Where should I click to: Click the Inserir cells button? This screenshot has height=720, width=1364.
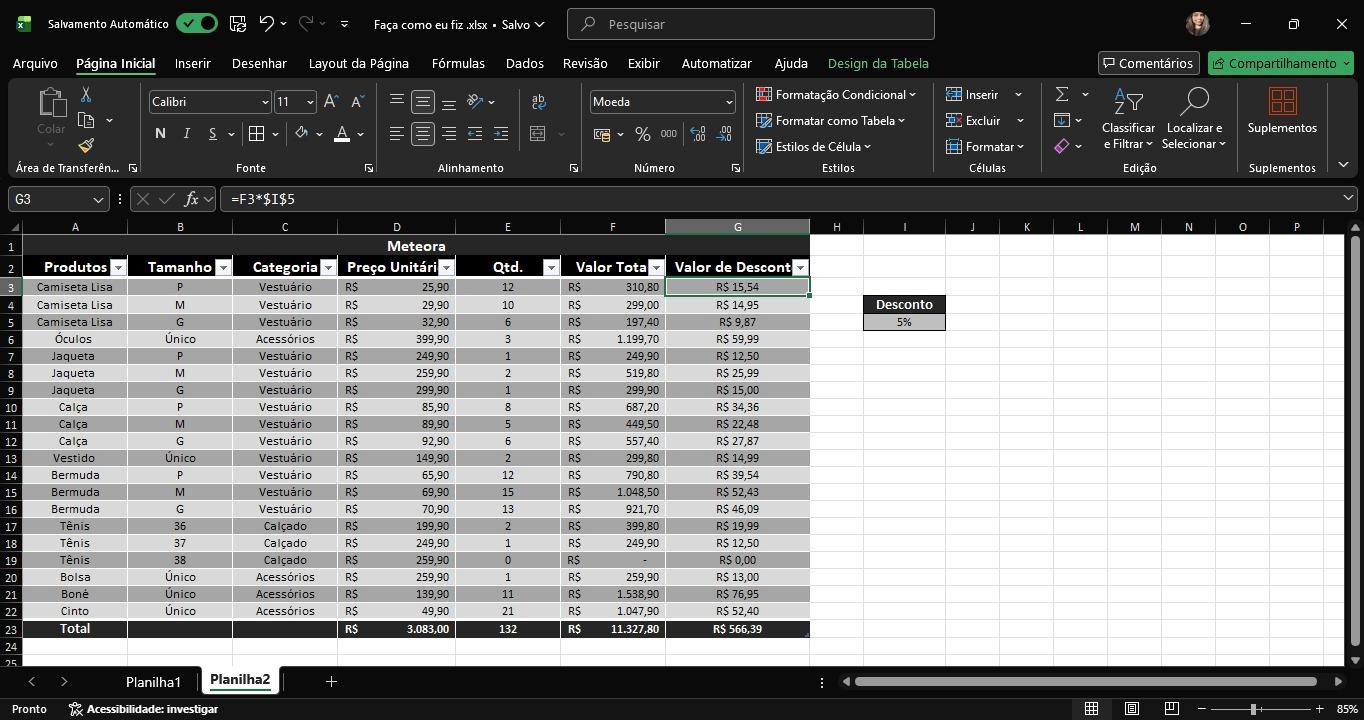(x=972, y=95)
